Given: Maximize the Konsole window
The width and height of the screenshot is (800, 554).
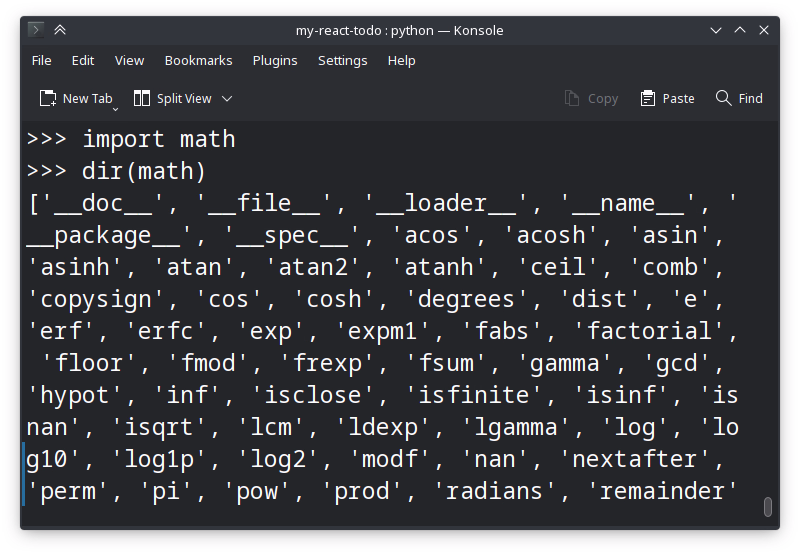Looking at the screenshot, I should [x=739, y=30].
